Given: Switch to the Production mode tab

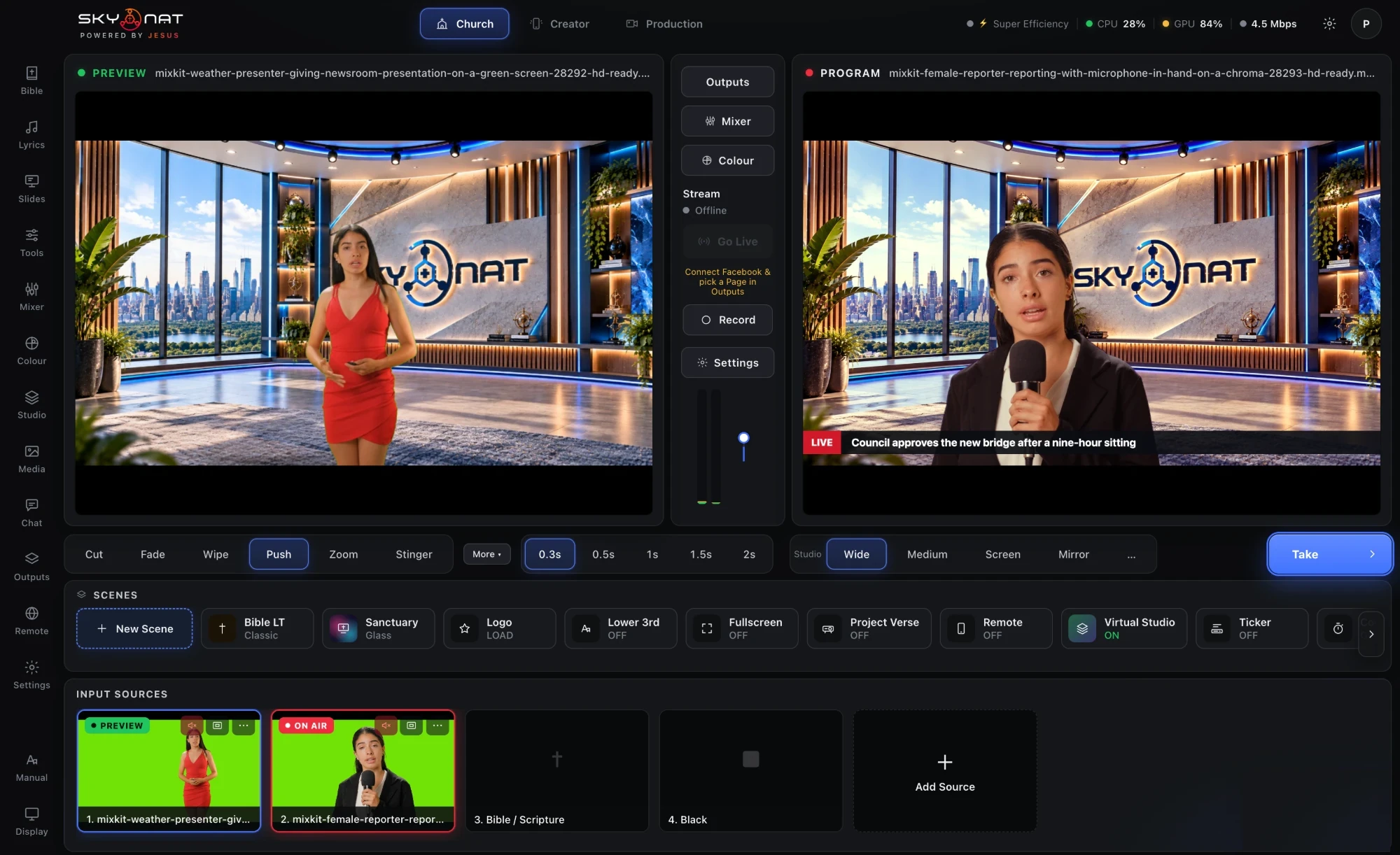Looking at the screenshot, I should click(x=664, y=24).
